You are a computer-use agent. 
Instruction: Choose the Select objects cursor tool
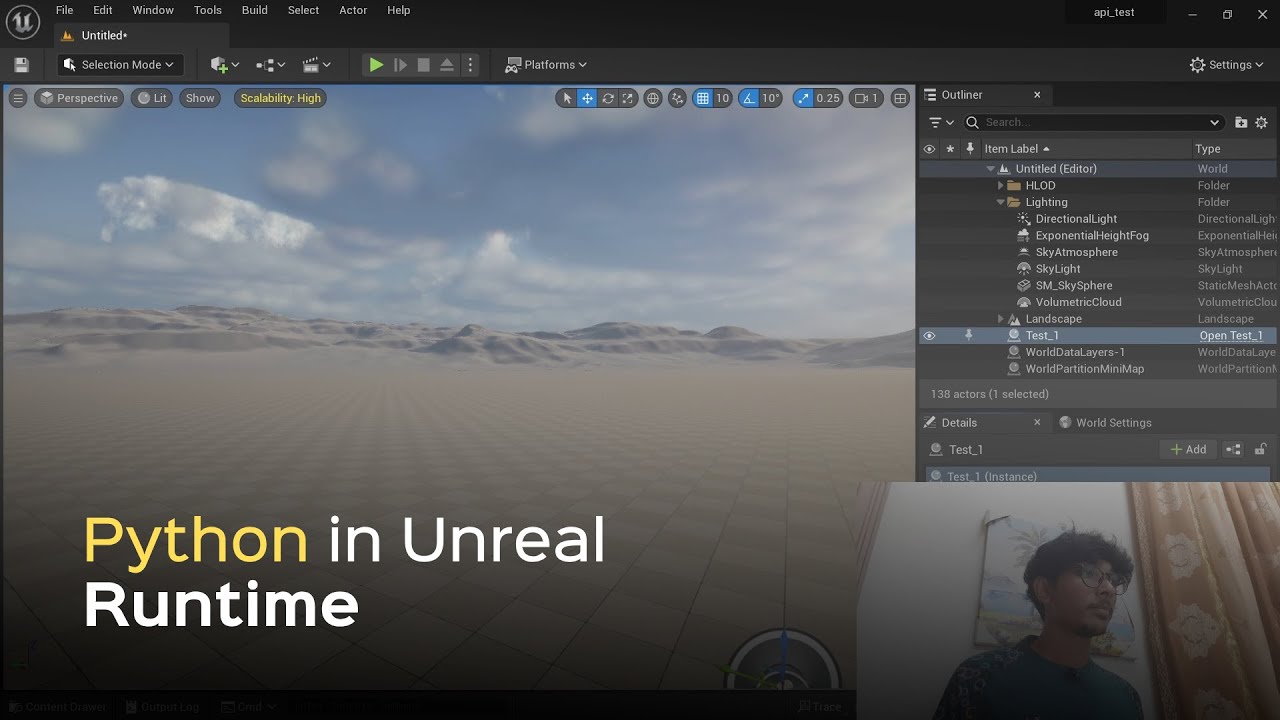click(567, 98)
